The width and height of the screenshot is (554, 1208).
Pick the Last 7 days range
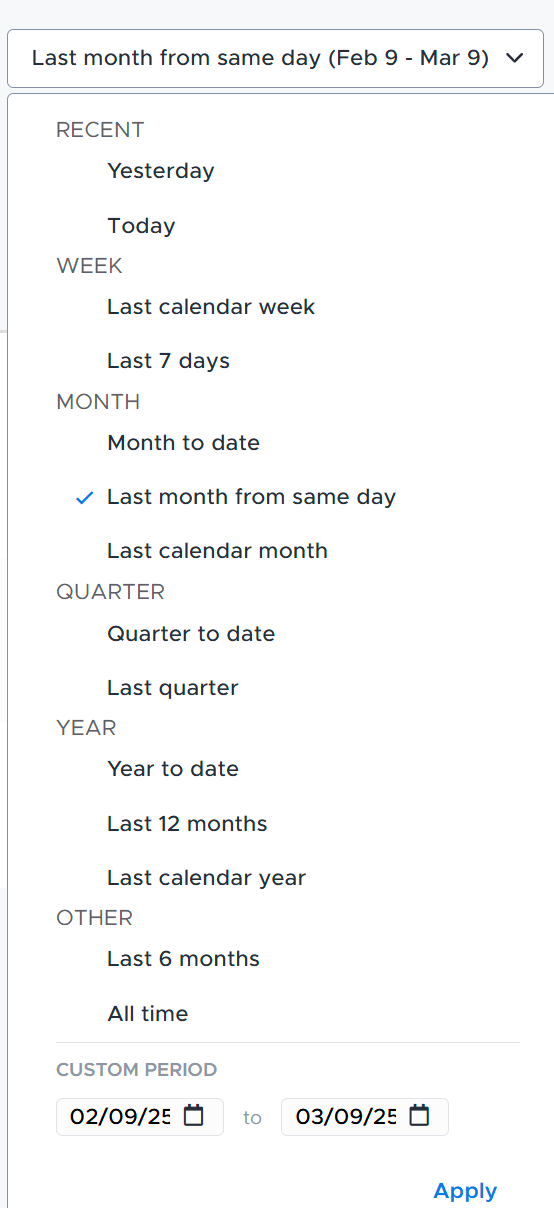[x=168, y=361]
